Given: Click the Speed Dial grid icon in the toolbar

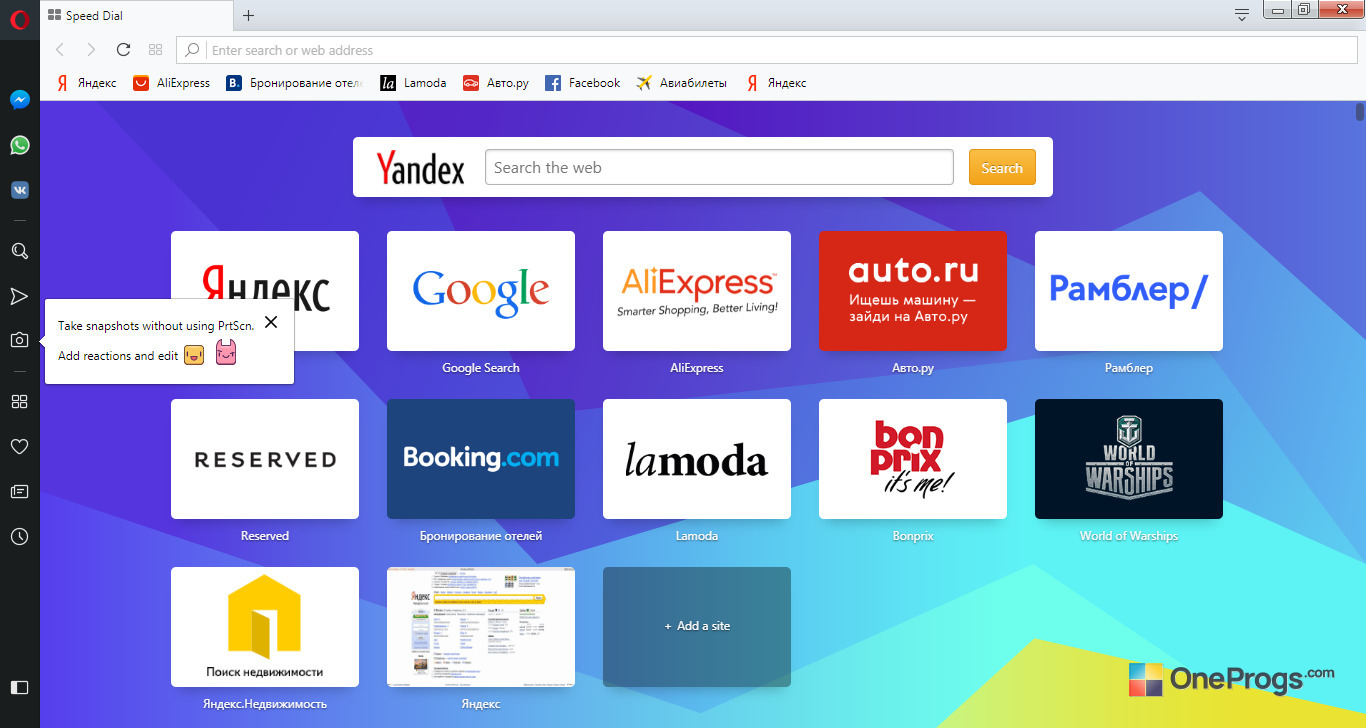Looking at the screenshot, I should coord(155,50).
